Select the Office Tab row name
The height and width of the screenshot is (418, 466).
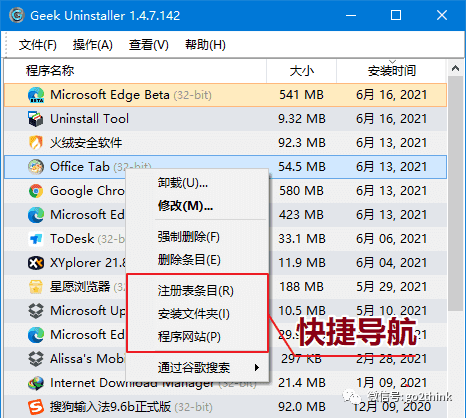click(80, 167)
